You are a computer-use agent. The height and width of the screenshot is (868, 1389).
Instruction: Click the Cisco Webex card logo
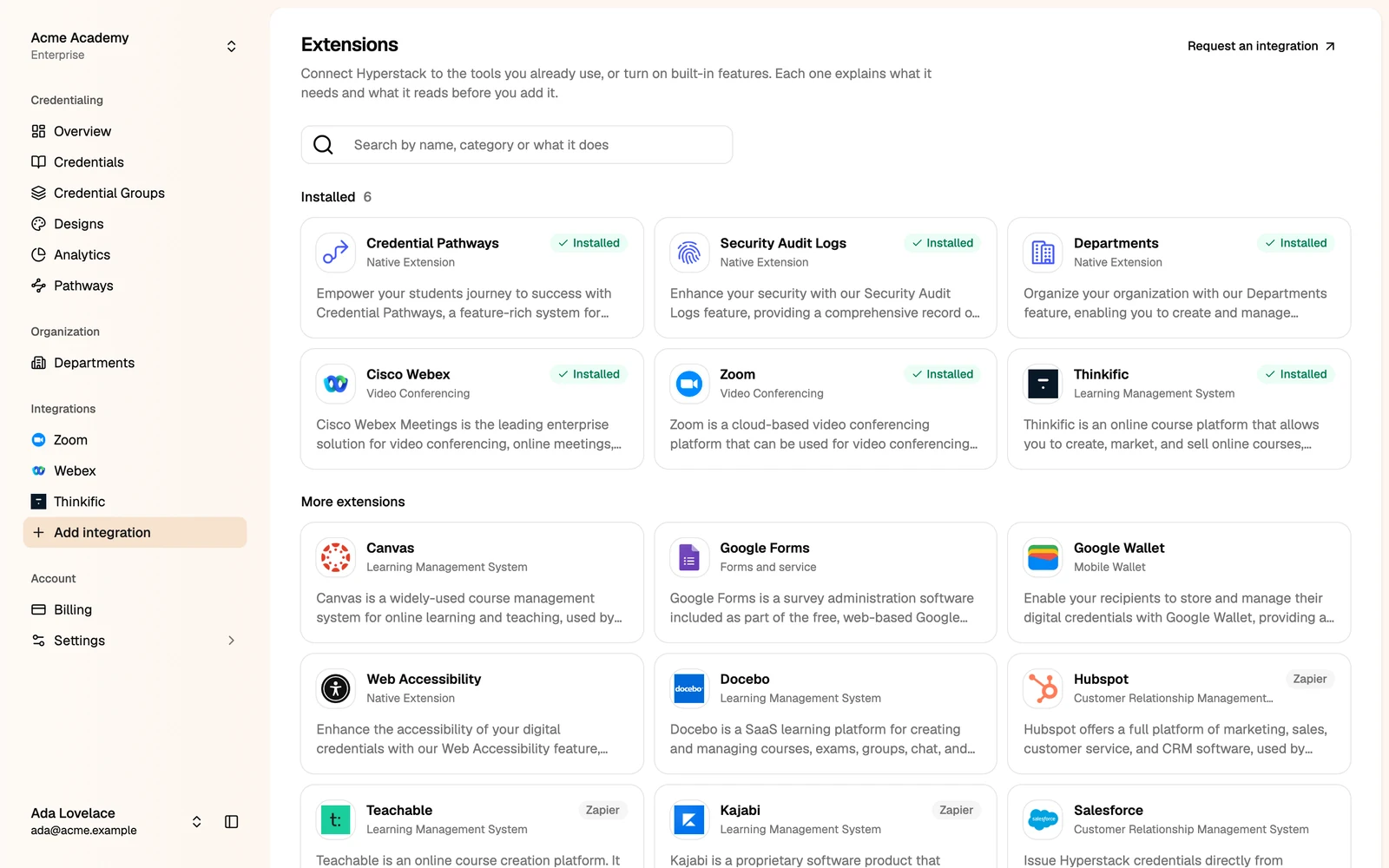coord(335,384)
